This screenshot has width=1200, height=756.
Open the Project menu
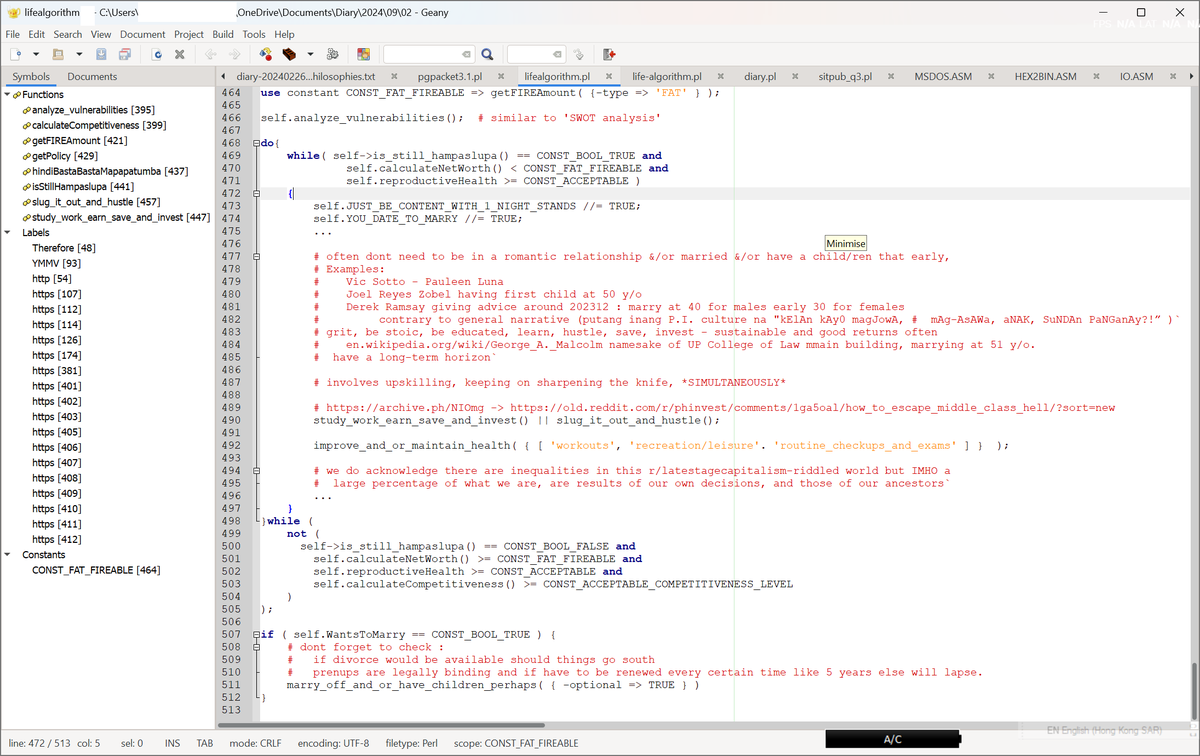coord(189,34)
